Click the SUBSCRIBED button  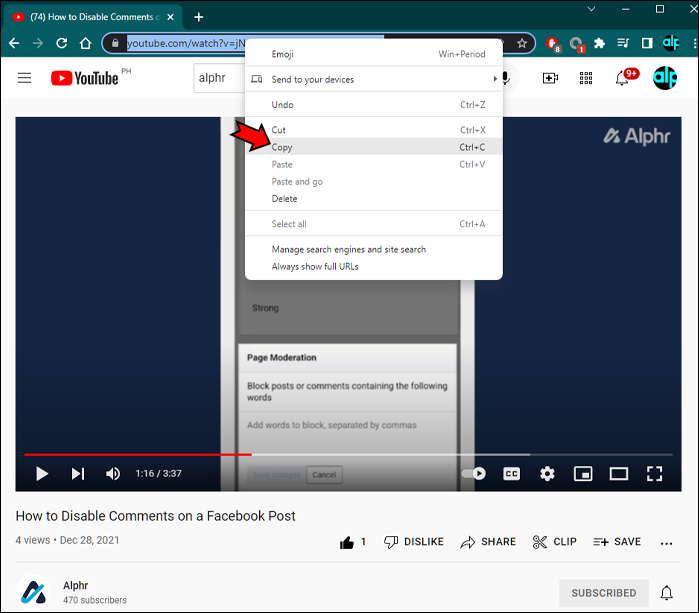[x=604, y=593]
